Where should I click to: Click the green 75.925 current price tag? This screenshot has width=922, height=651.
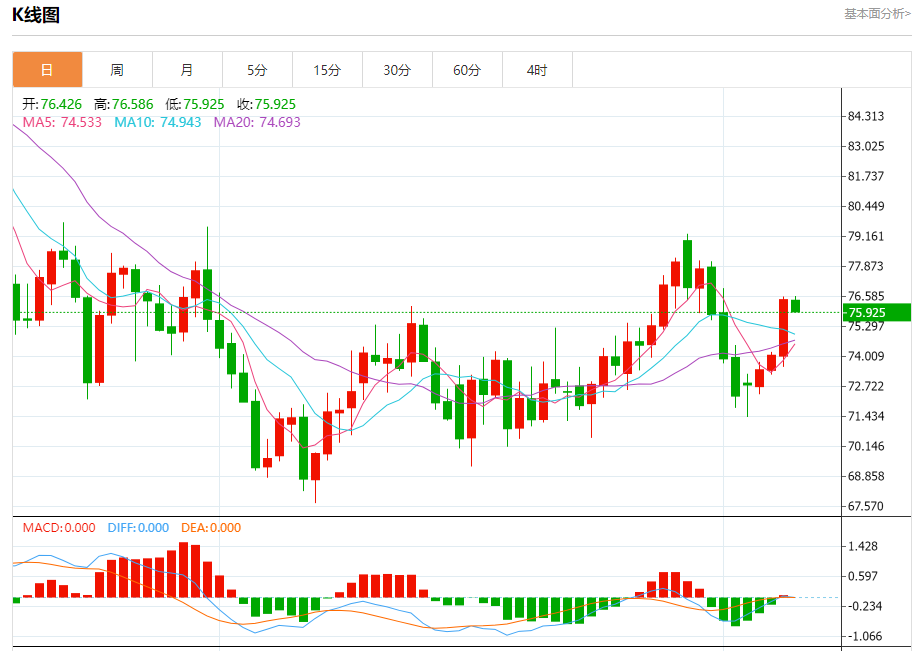click(x=877, y=312)
